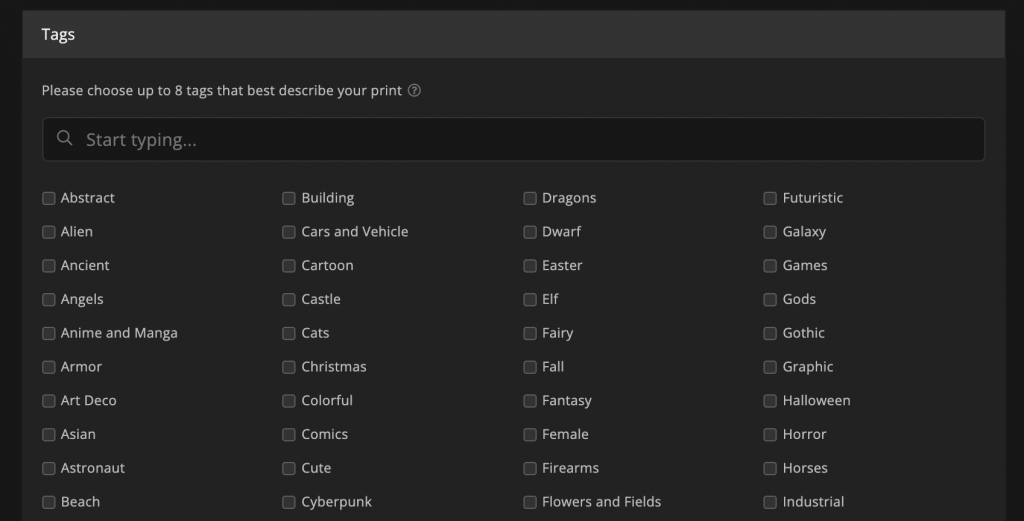Select the Cars and Vehicle tag

coord(289,232)
